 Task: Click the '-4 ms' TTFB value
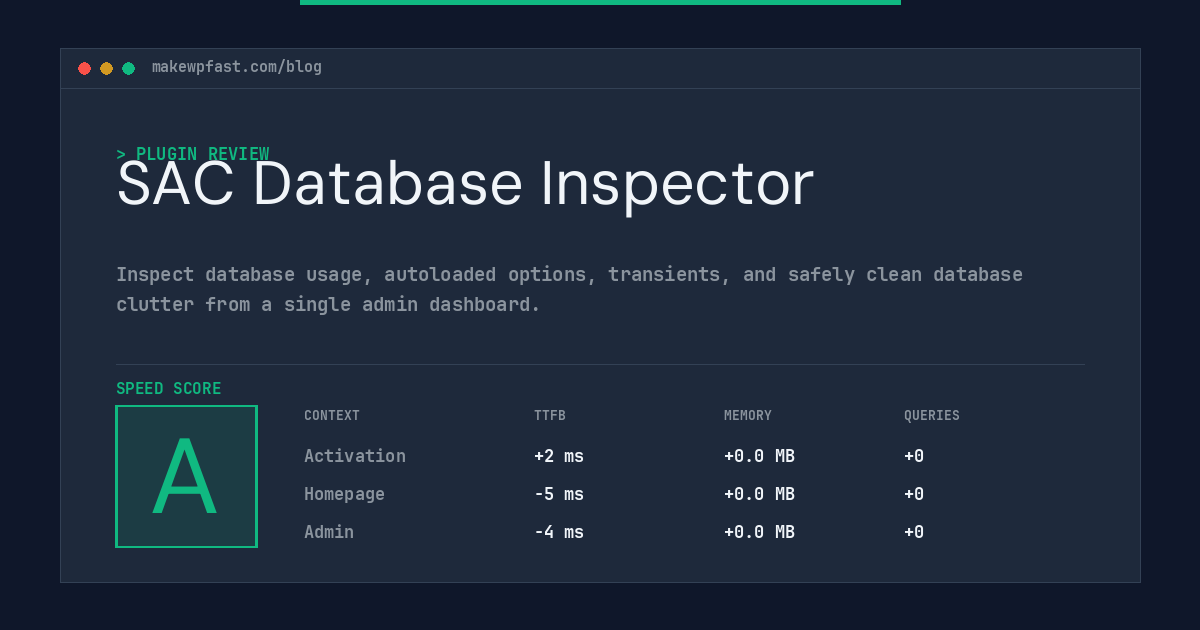coord(559,532)
